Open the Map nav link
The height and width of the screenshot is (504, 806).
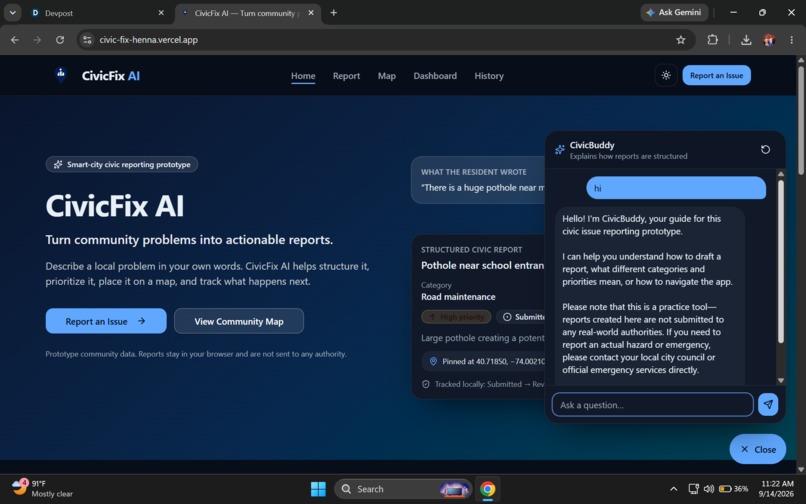(x=387, y=76)
